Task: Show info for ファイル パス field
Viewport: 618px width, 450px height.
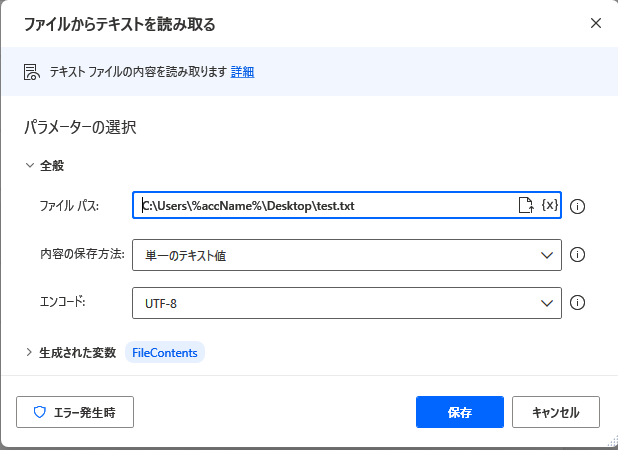Action: tap(577, 206)
